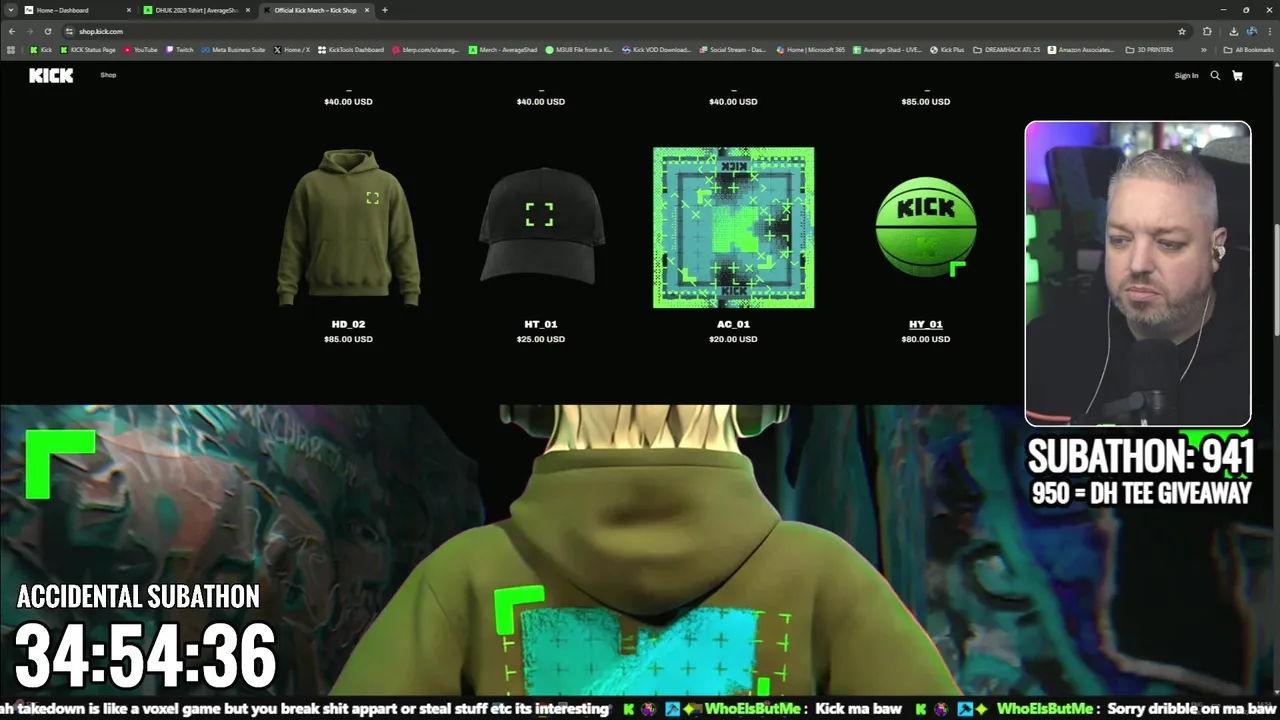The image size is (1280, 720).
Task: Open the Twitch bookmark
Action: coord(180,49)
